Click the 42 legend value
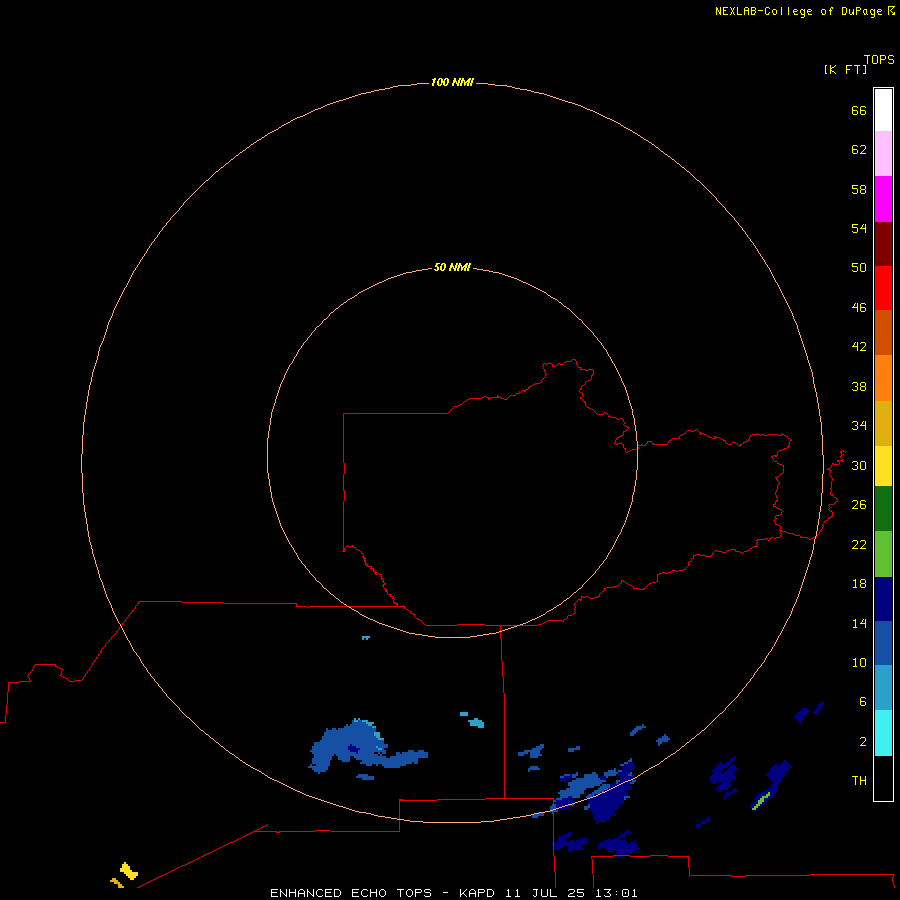900x900 pixels. pos(859,347)
